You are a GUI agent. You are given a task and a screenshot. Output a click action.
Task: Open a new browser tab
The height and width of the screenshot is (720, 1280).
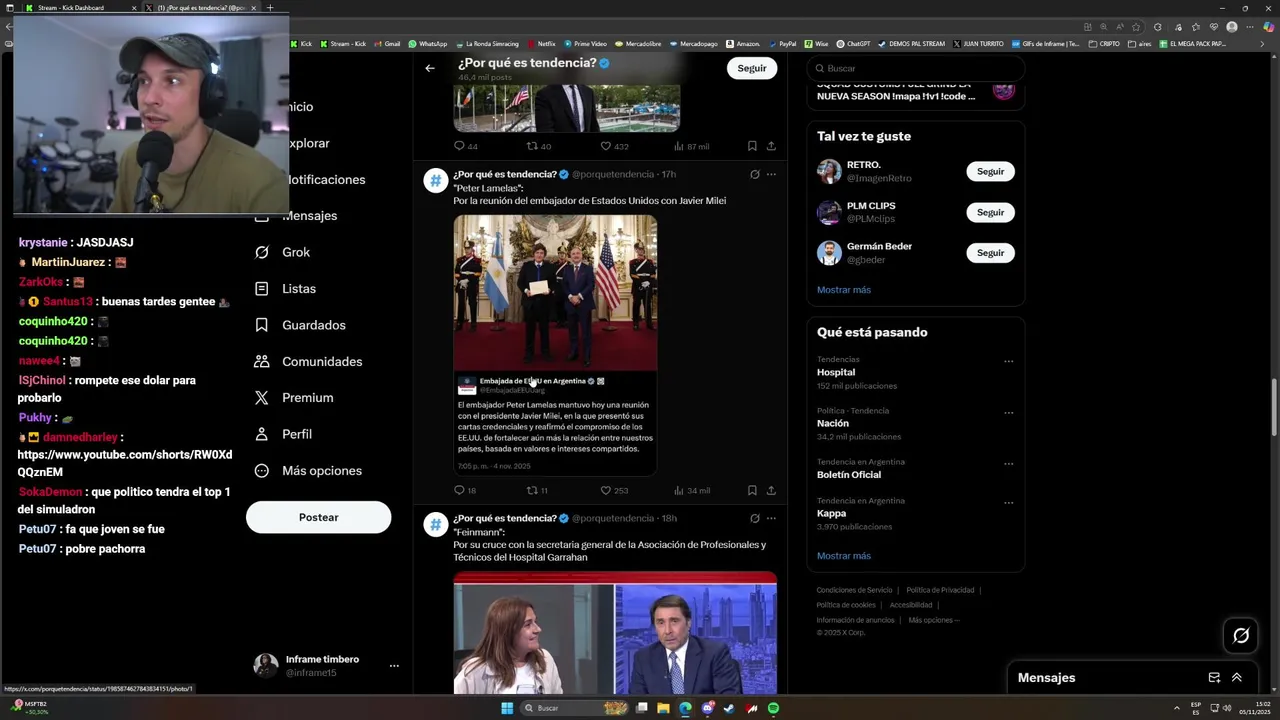[x=269, y=8]
